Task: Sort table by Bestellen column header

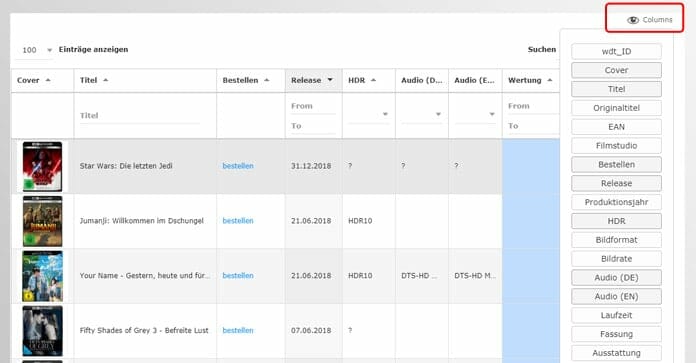Action: 250,80
